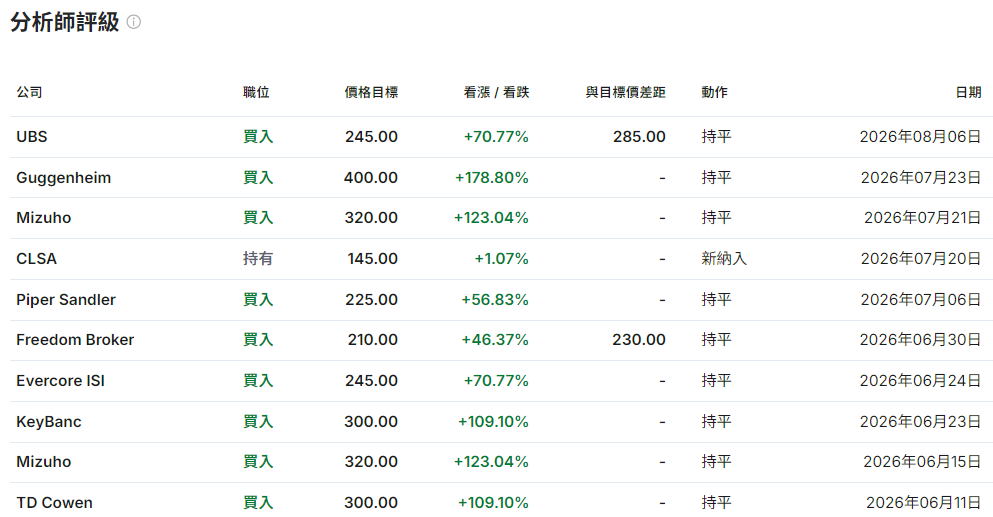This screenshot has height=517, width=993.
Task: Click the date 2026年06月23日
Action: [x=920, y=422]
